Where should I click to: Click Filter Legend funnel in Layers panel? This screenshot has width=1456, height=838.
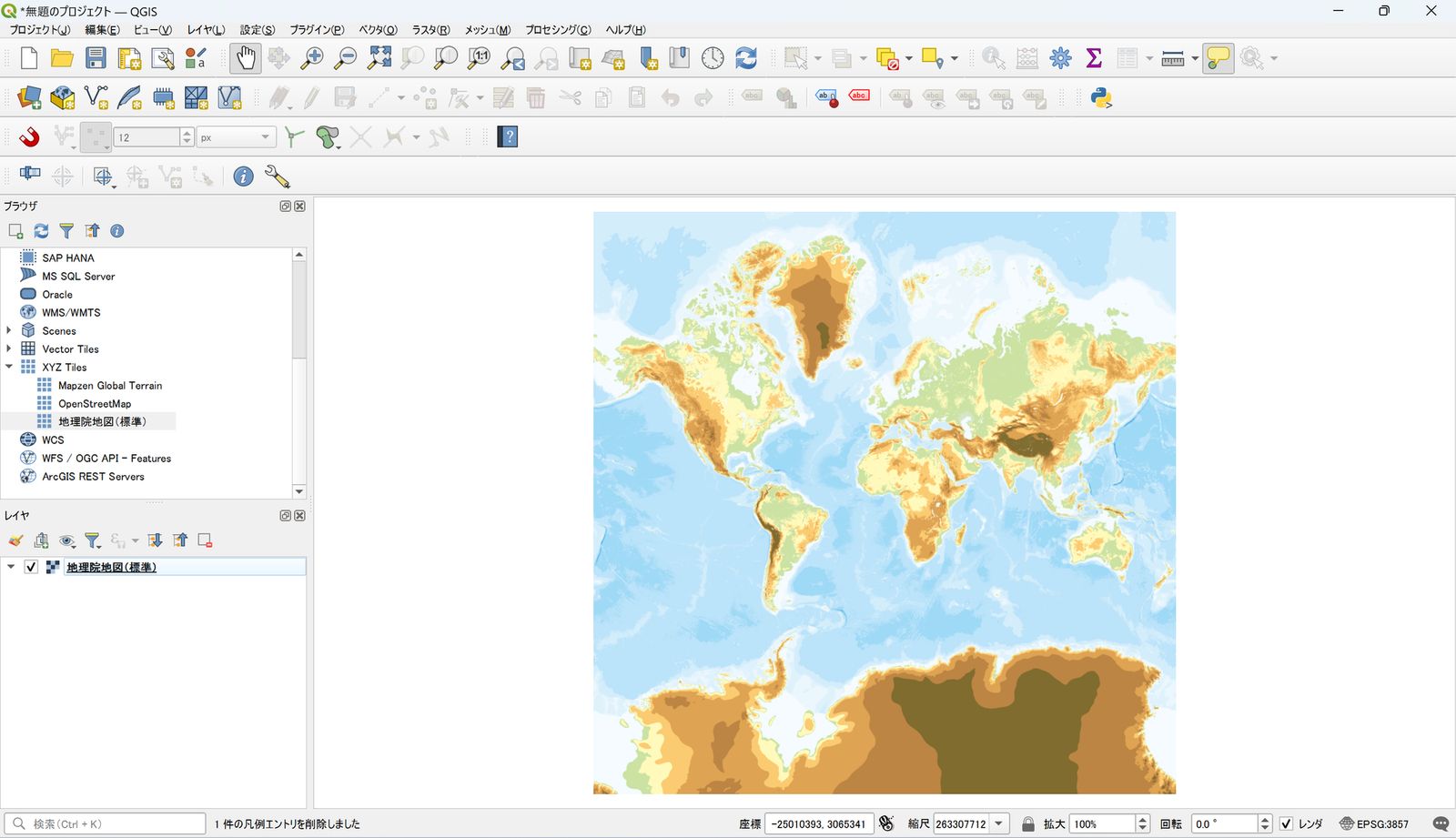point(93,540)
